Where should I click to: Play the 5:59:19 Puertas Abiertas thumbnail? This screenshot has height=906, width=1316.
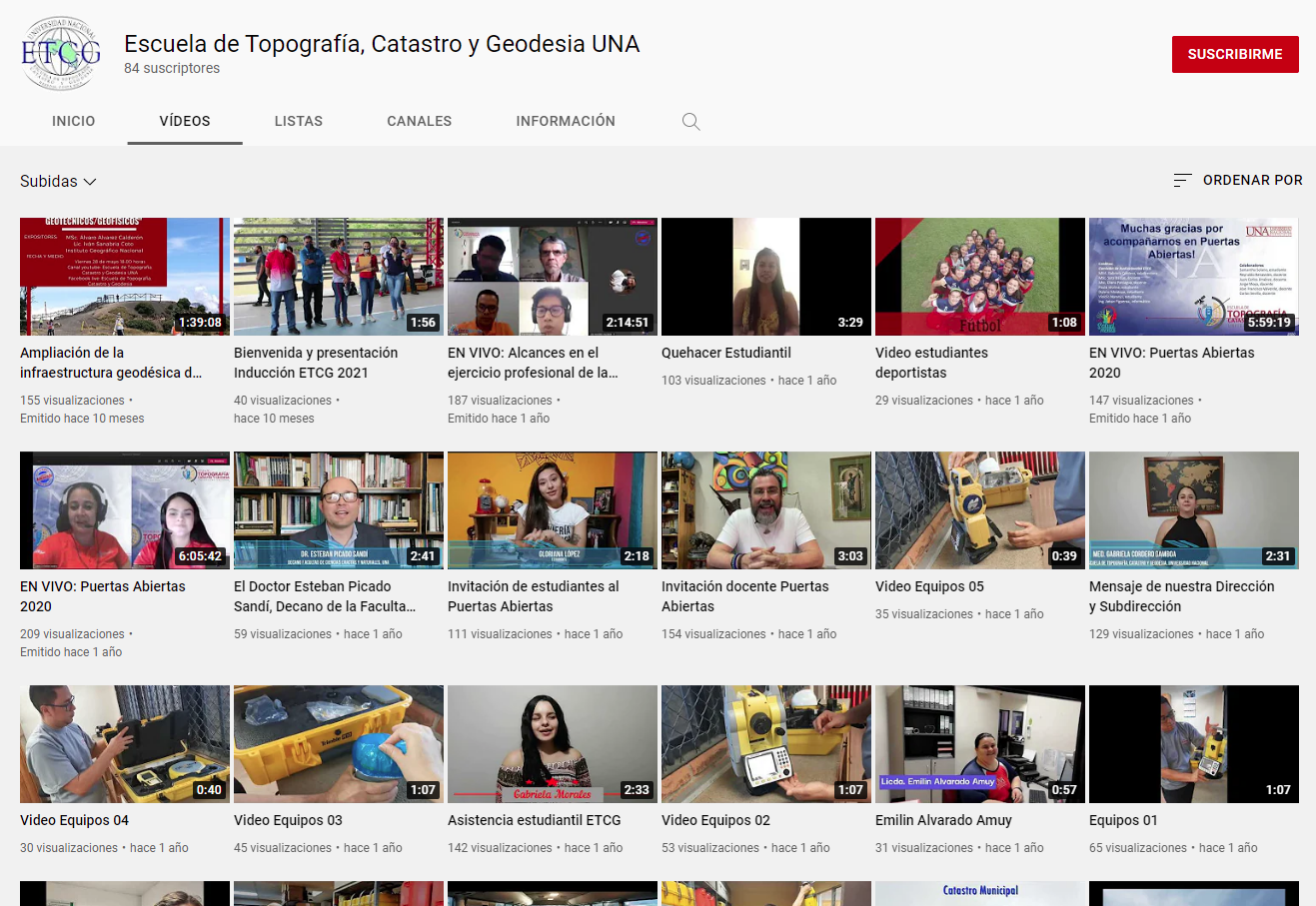point(1194,277)
